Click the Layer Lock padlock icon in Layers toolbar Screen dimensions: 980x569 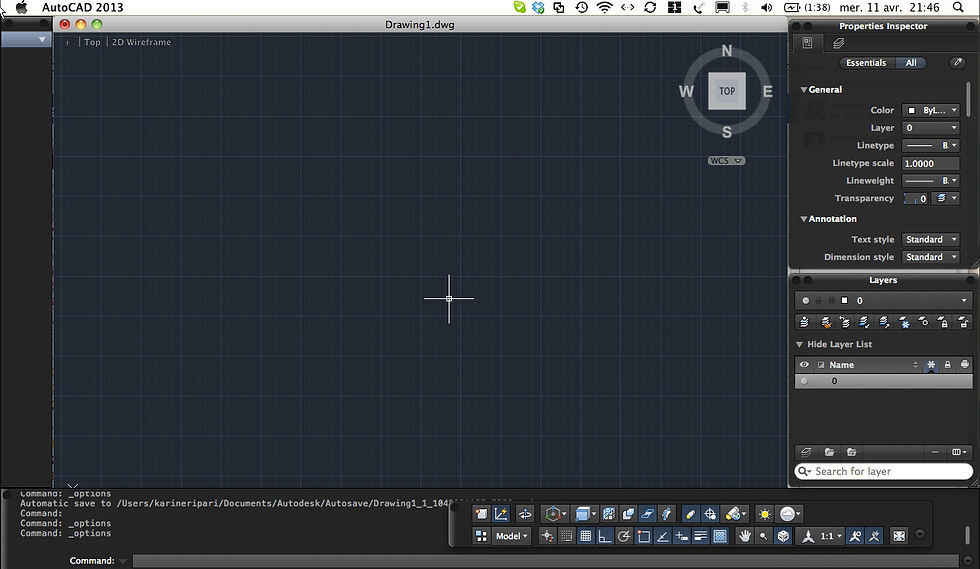[x=944, y=322]
